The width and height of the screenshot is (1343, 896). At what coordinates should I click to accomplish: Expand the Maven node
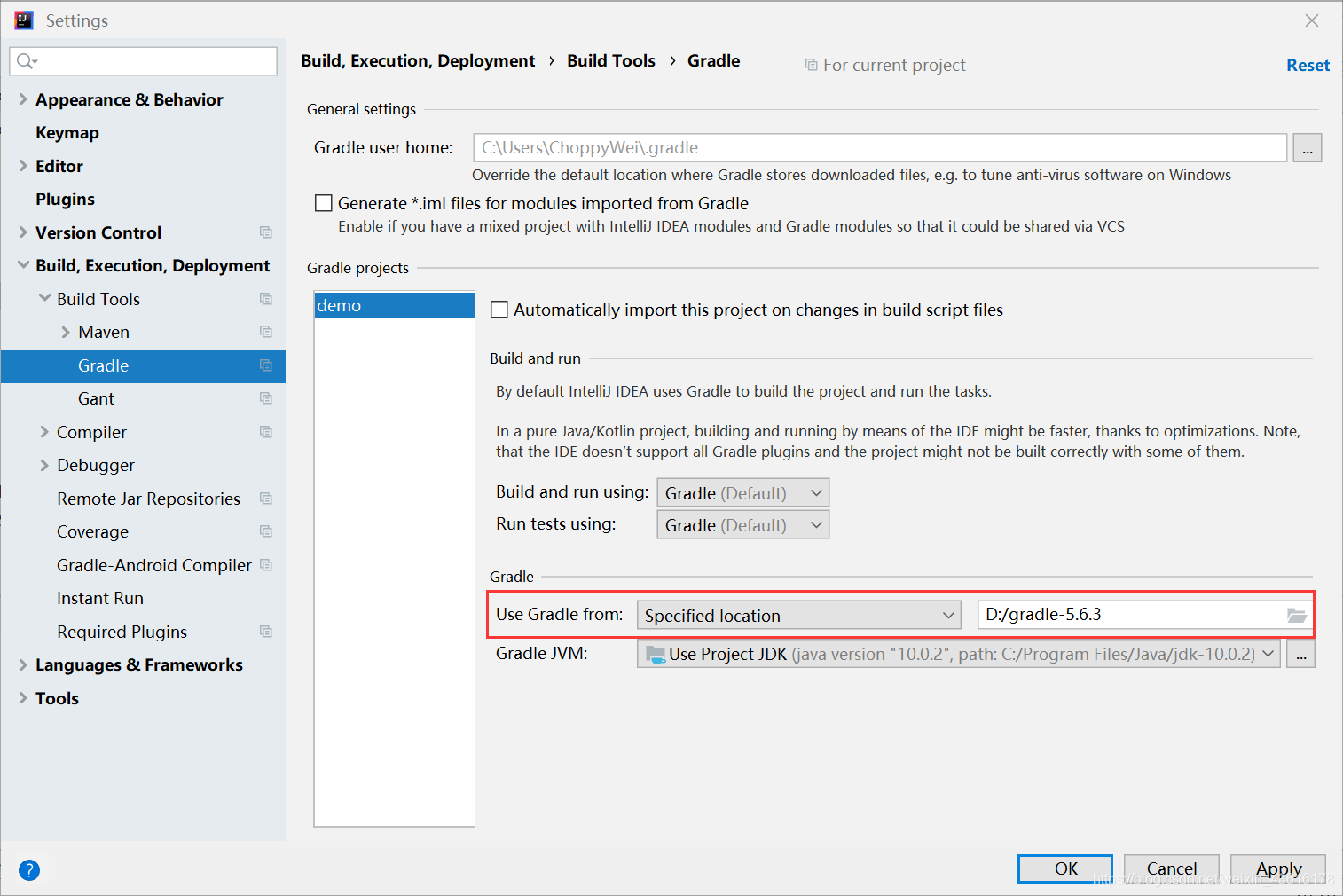(66, 332)
